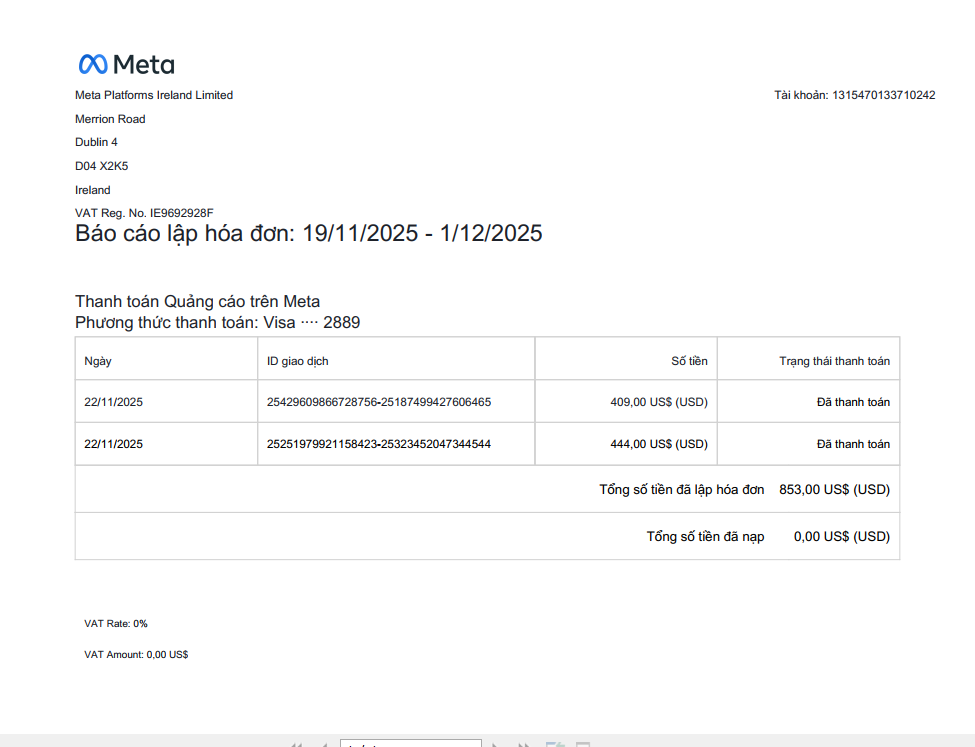Click the "Trạng thái thanh toán" column header
The image size is (975, 747).
[834, 361]
